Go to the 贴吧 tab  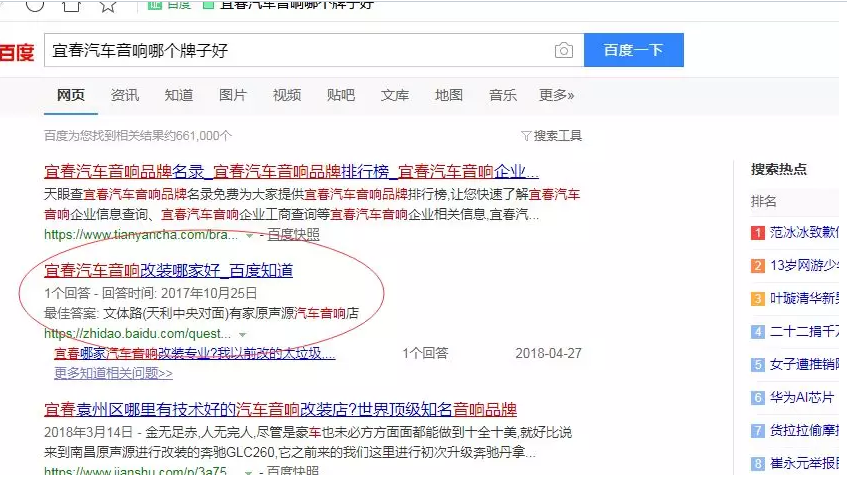341,95
